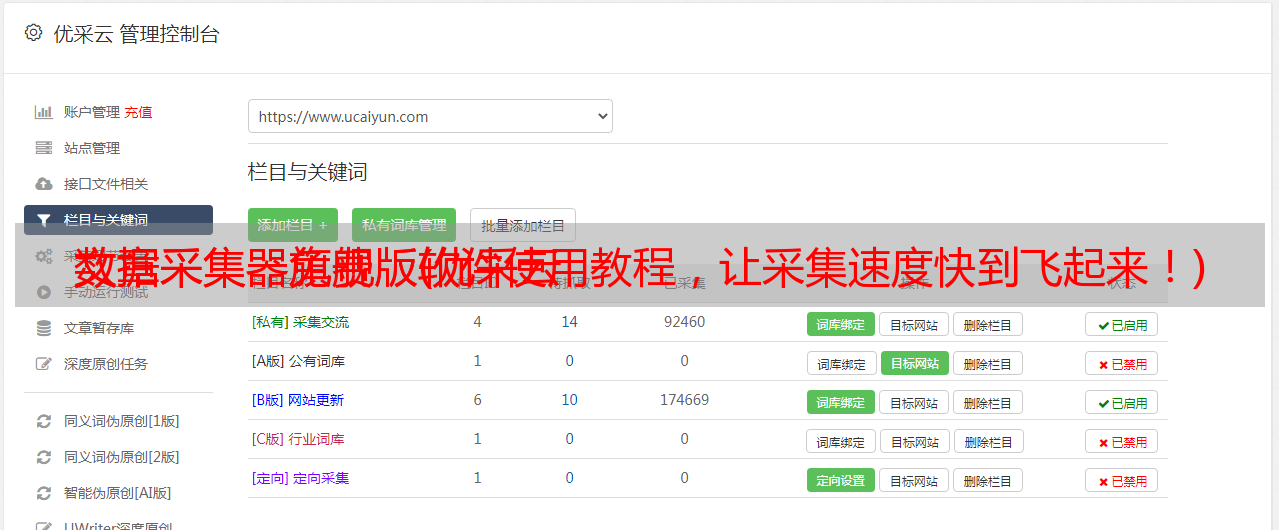Click 词库绑定 for the 行业词库 row
The image size is (1279, 530).
[841, 441]
